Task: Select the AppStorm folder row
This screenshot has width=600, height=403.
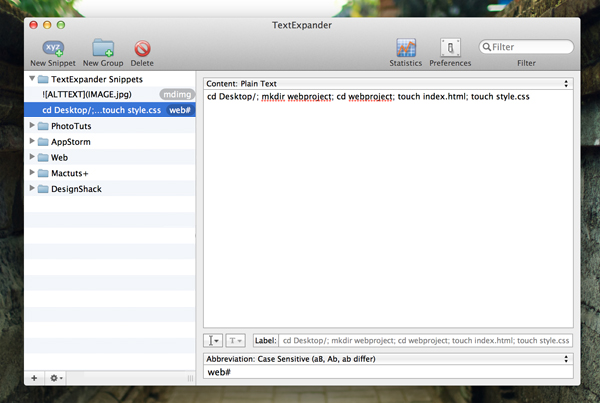Action: point(110,141)
